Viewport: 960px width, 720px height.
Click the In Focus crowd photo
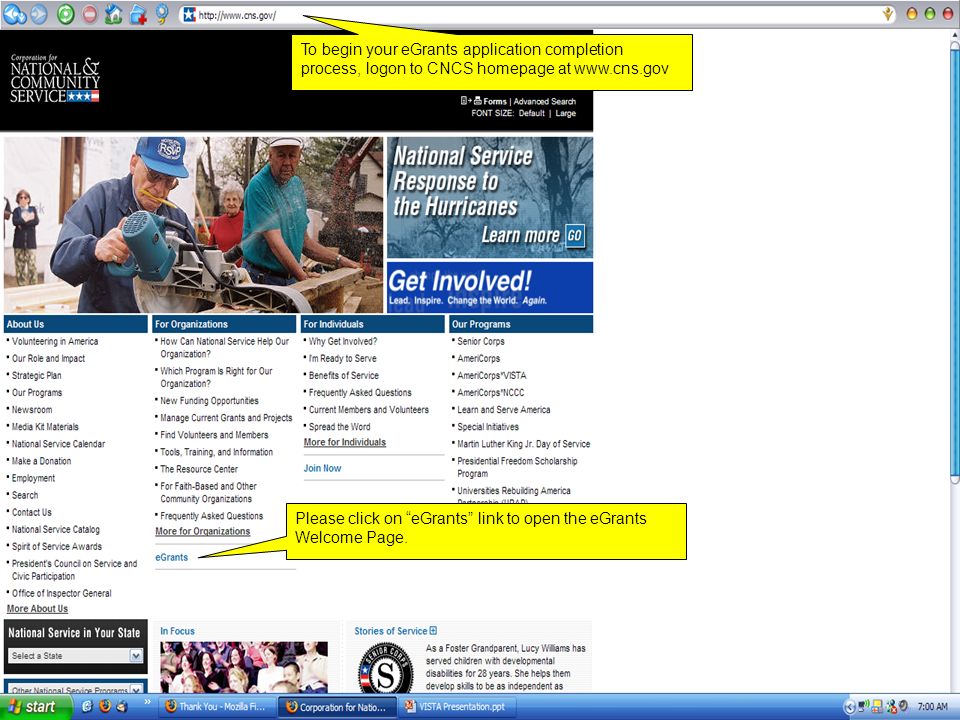click(x=244, y=667)
